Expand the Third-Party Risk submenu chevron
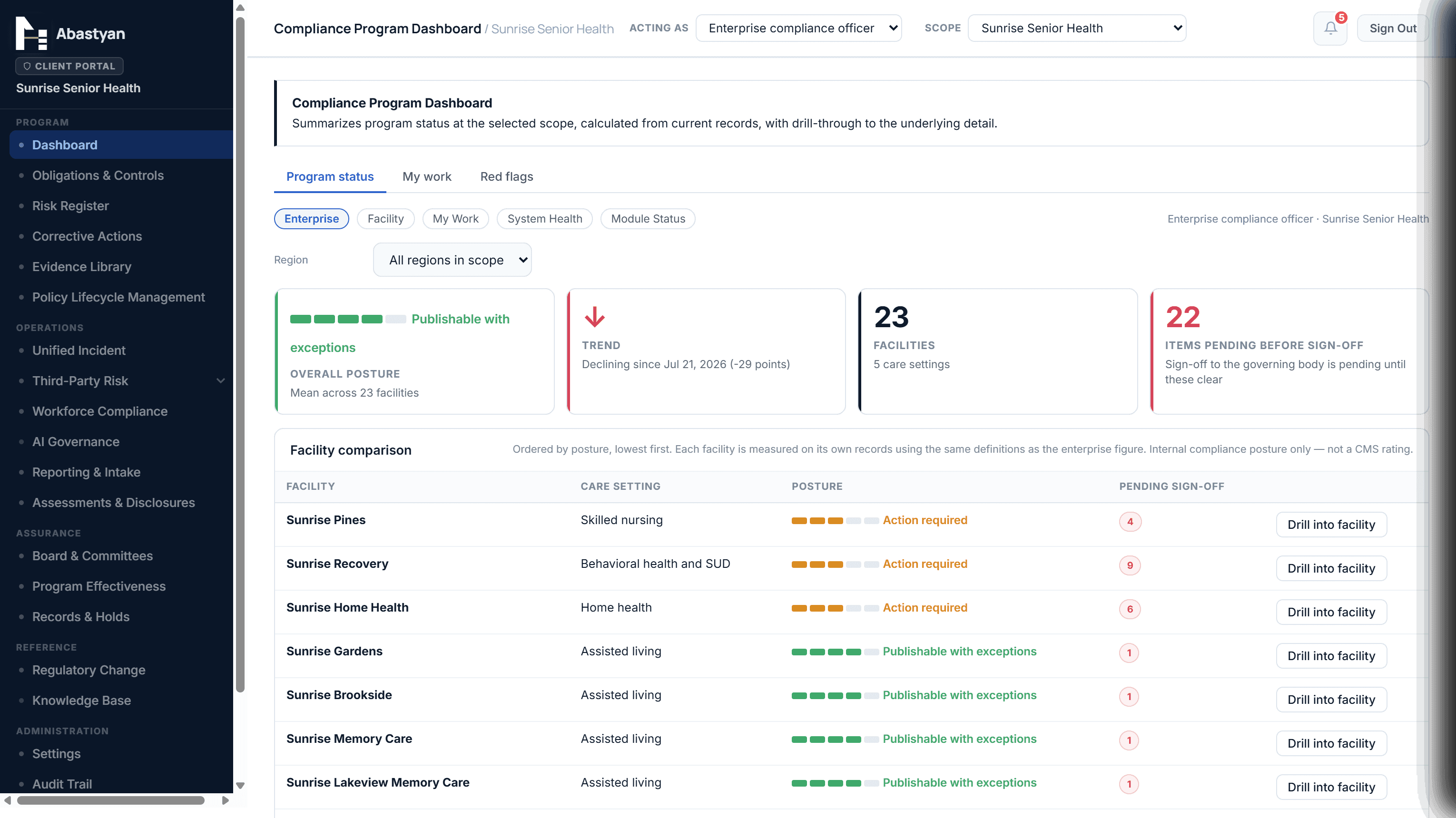 tap(220, 381)
